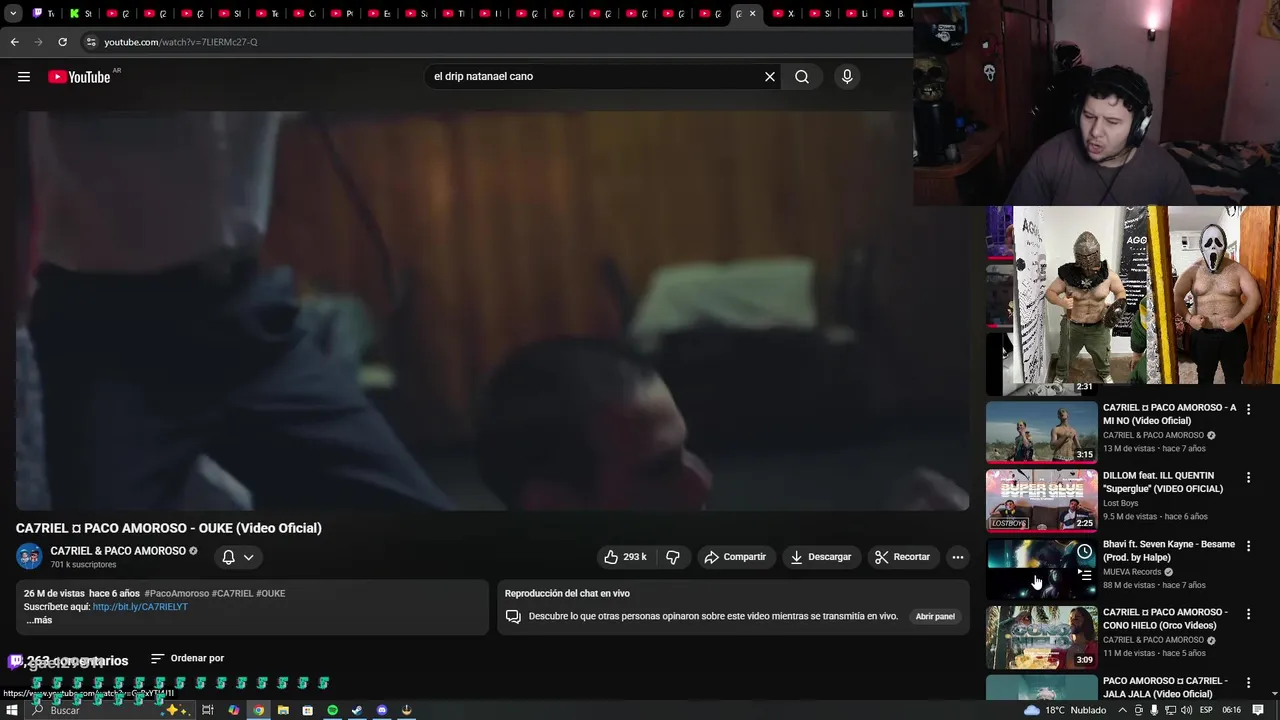Run search with the magnifier button
This screenshot has height=720, width=1280.
[802, 77]
